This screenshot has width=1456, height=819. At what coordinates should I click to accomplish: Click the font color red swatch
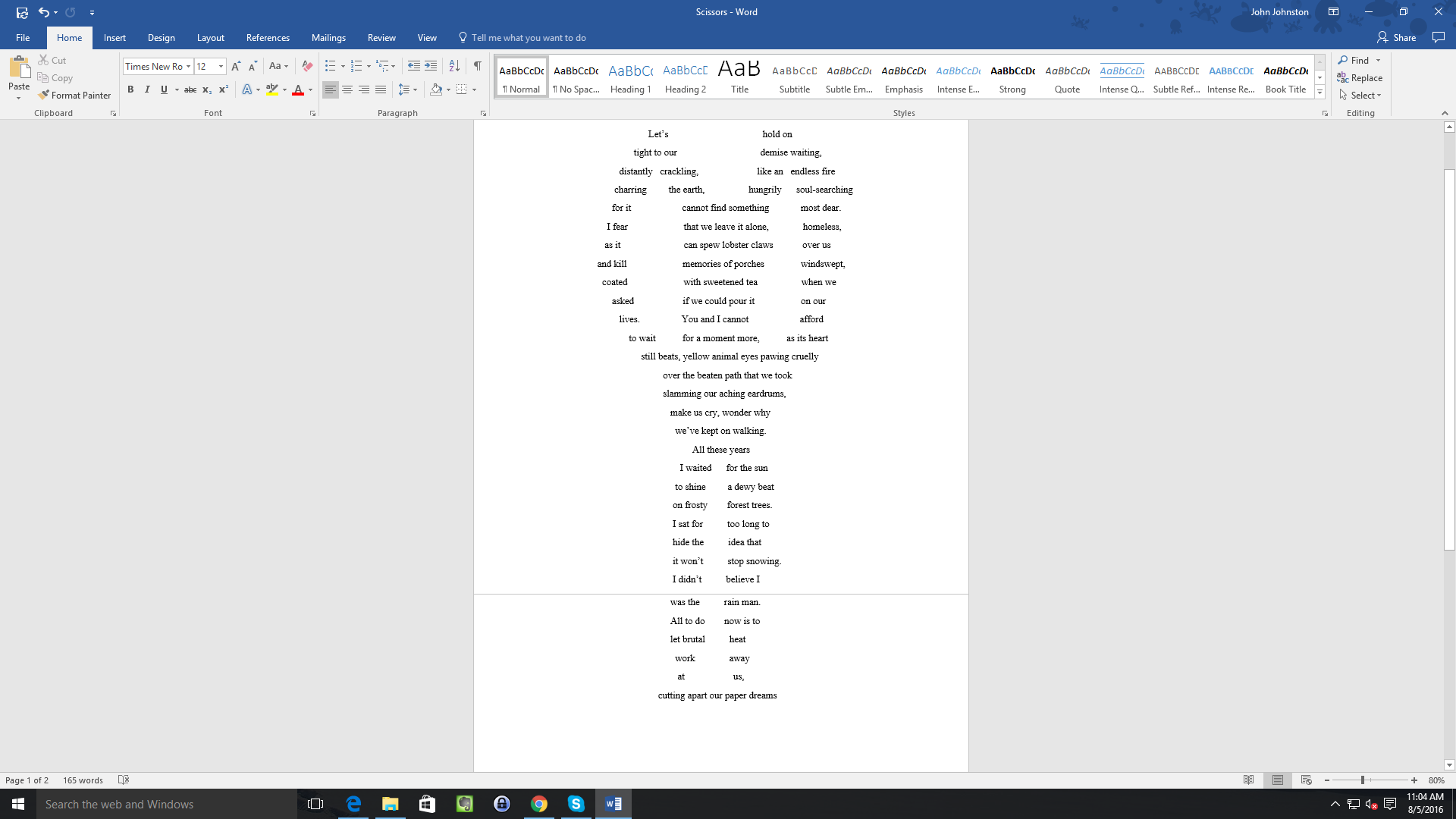coord(298,89)
